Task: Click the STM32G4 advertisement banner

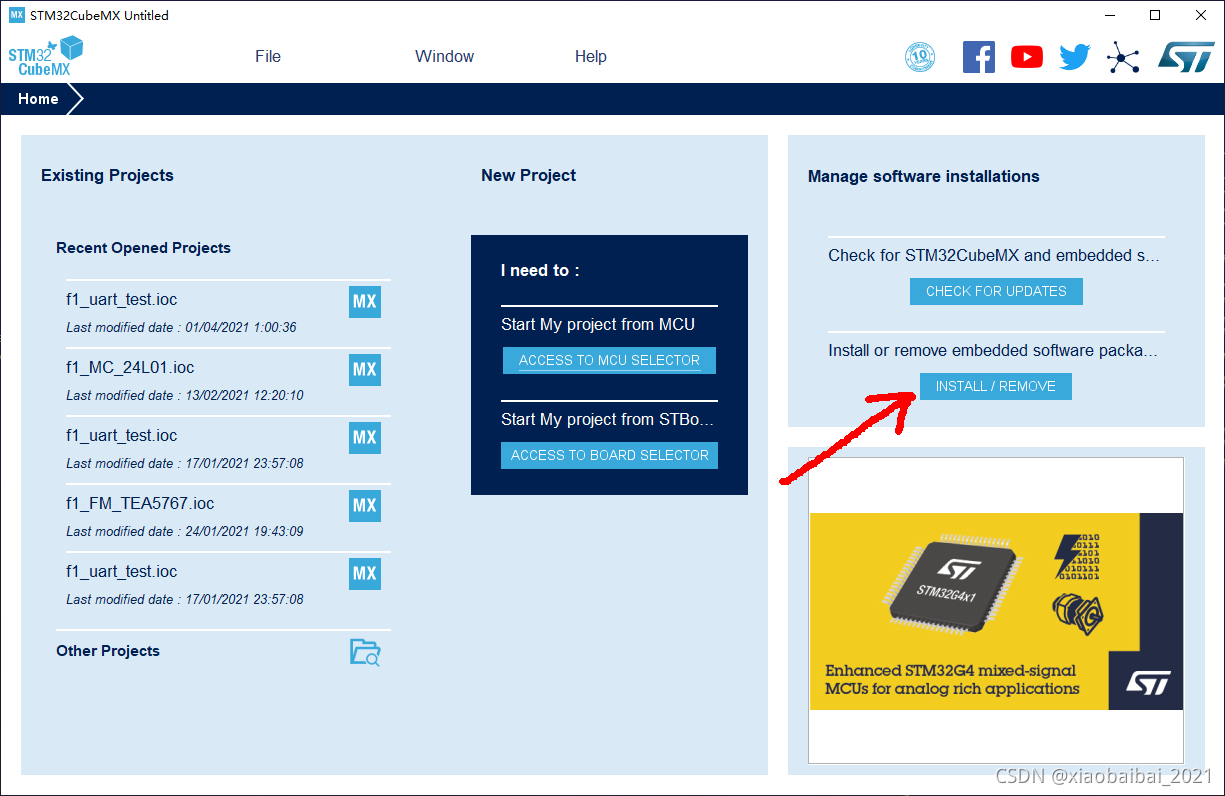Action: [996, 611]
